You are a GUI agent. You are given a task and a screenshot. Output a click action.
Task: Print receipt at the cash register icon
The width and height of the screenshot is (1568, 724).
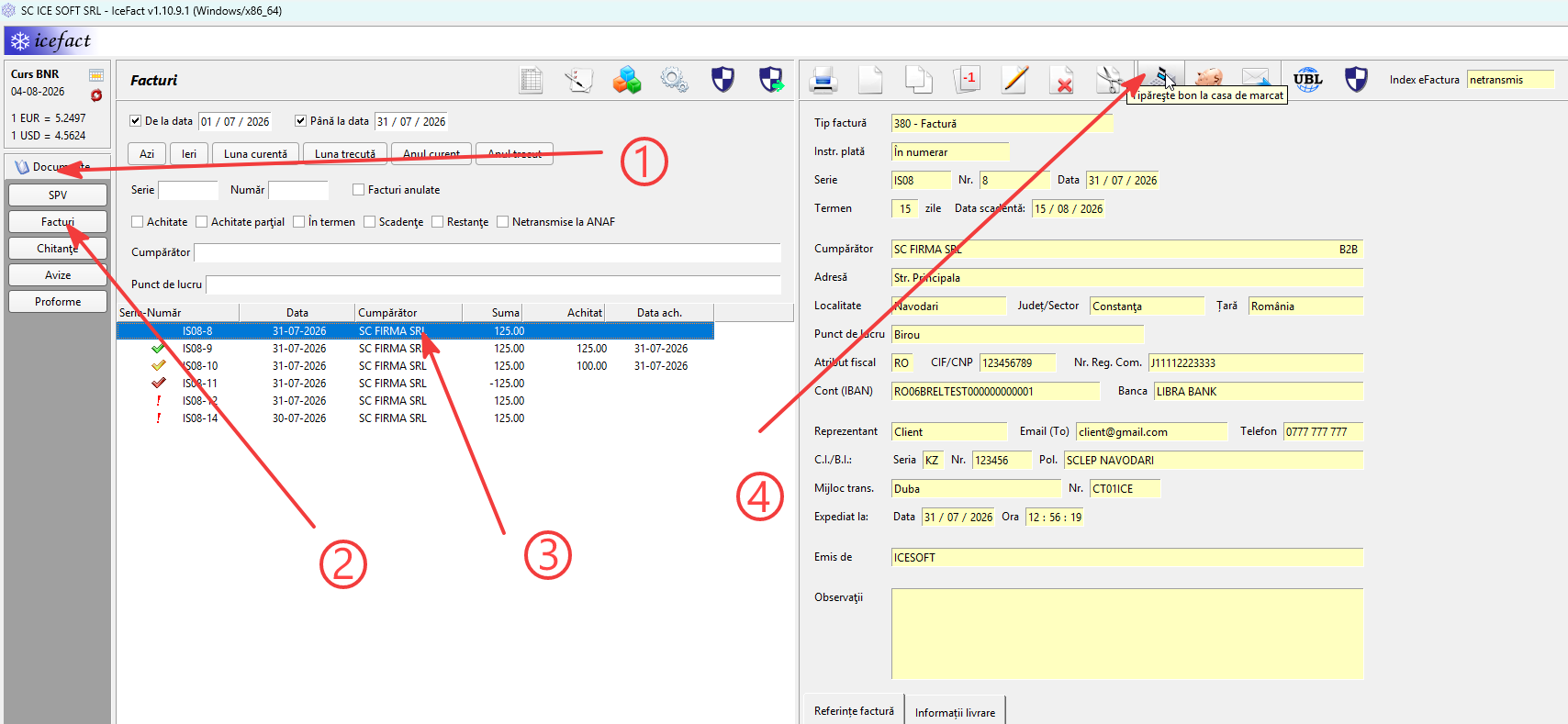coord(1159,76)
